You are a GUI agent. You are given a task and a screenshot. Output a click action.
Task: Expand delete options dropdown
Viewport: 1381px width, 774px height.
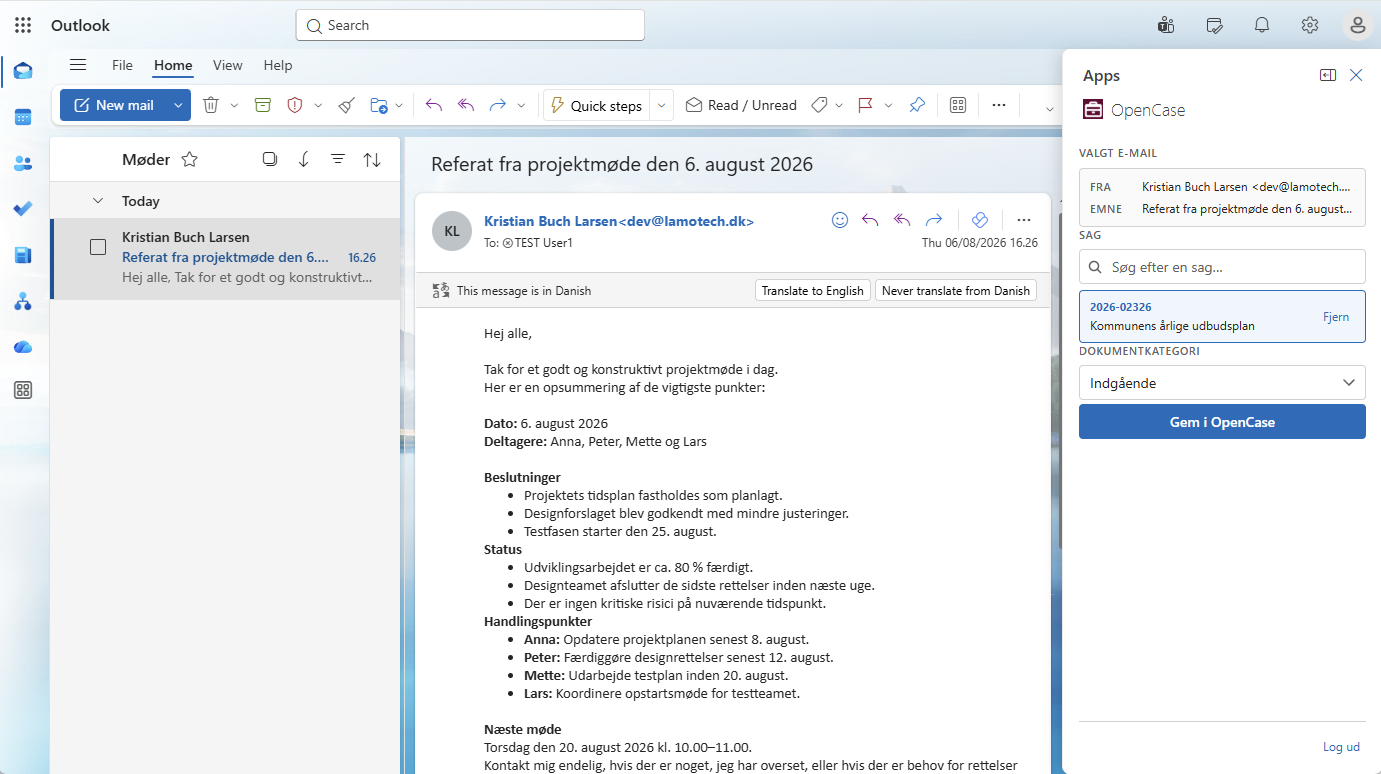[x=234, y=105]
